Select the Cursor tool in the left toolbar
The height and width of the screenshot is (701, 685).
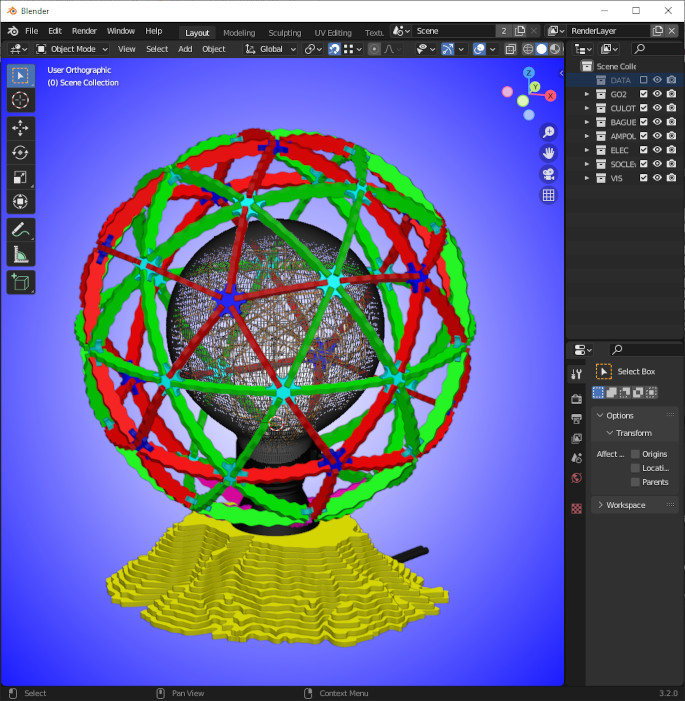(21, 101)
